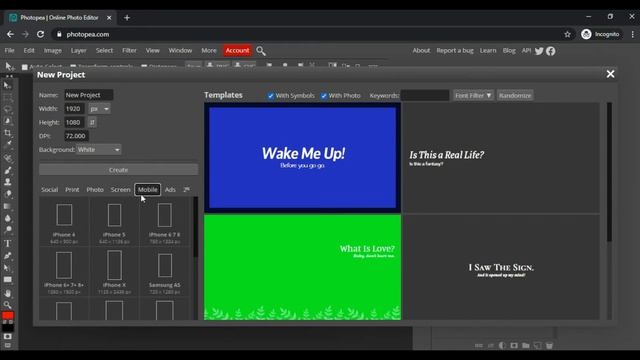
Task: Click the Name input field
Action: tap(89, 95)
